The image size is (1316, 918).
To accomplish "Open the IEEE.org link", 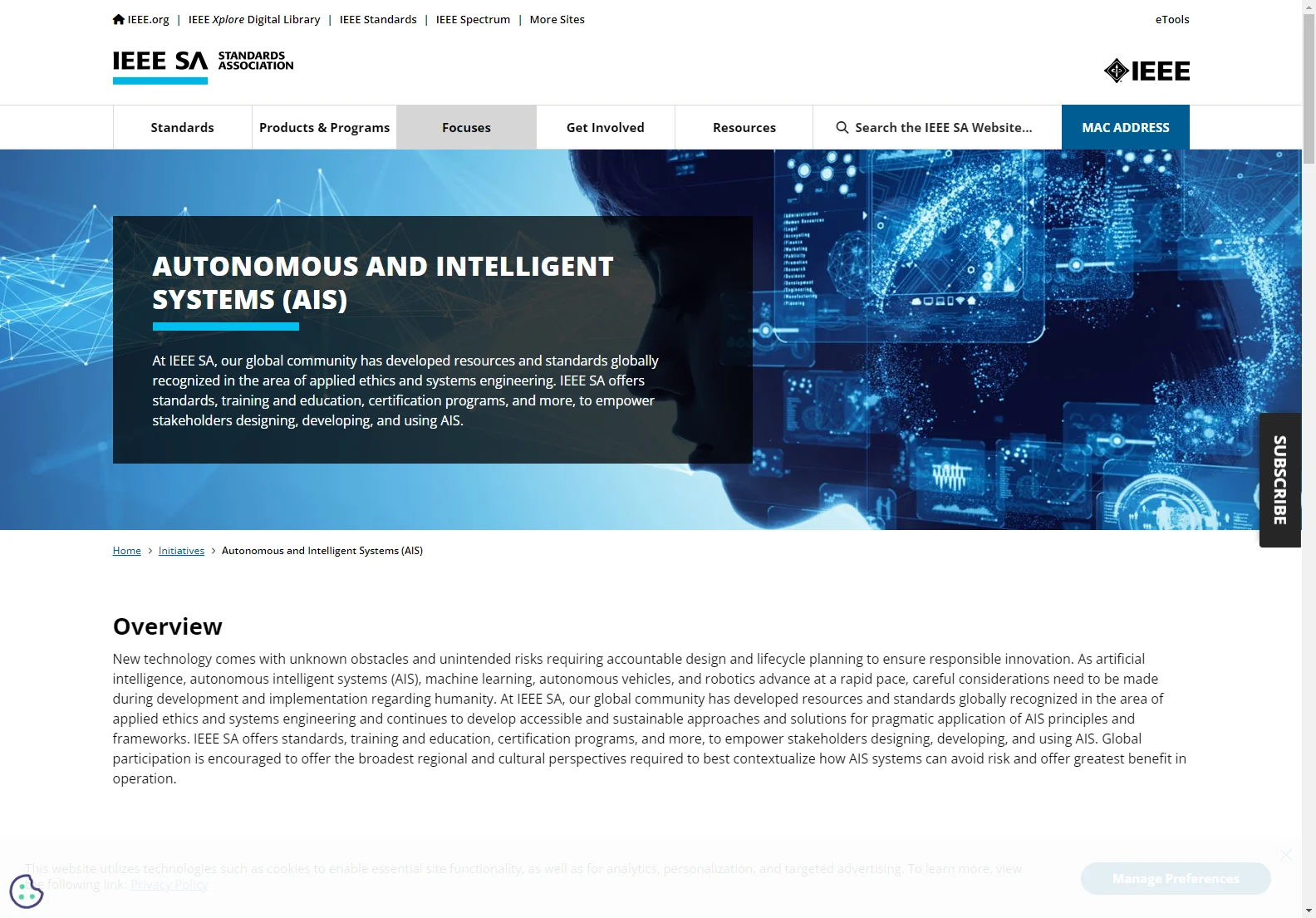I will pos(148,19).
